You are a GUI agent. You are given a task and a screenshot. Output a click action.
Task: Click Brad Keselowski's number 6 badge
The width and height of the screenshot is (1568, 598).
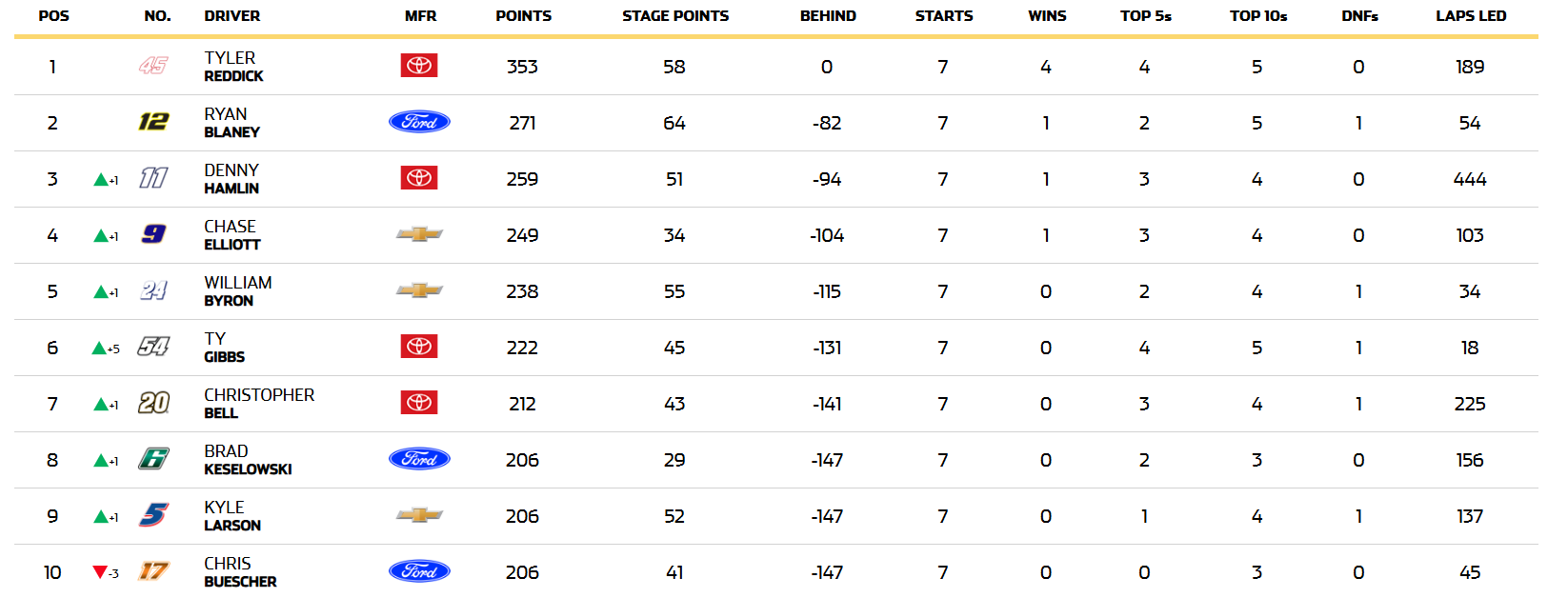click(153, 459)
